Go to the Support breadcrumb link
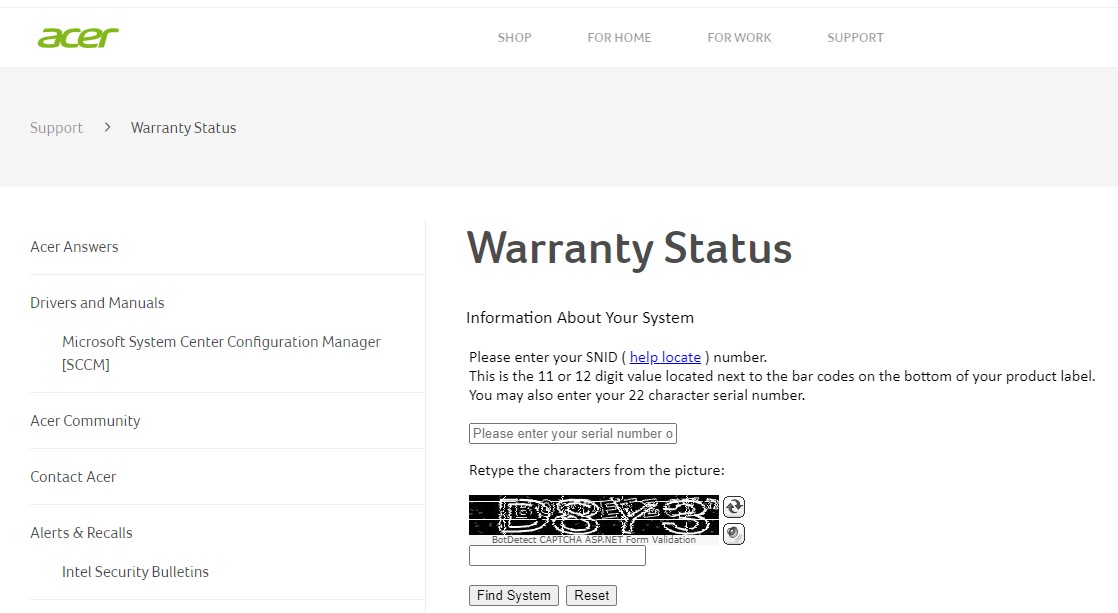The width and height of the screenshot is (1118, 613). [x=56, y=128]
